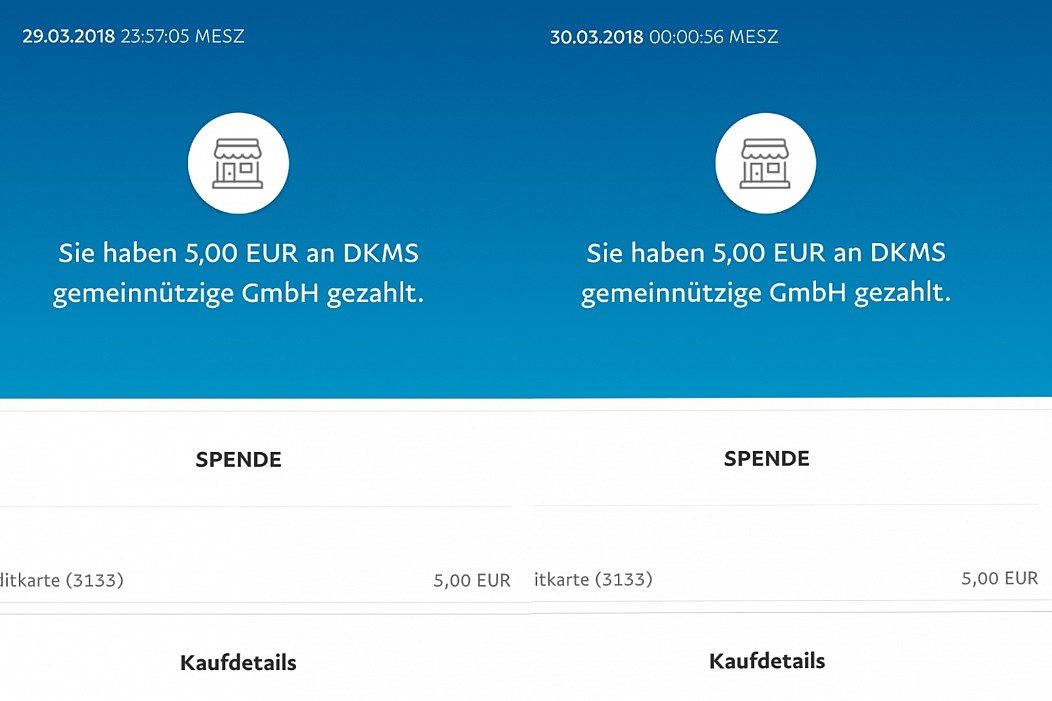The height and width of the screenshot is (701, 1052).
Task: Click the date 29.03.2018 in bold
Action: click(x=68, y=36)
